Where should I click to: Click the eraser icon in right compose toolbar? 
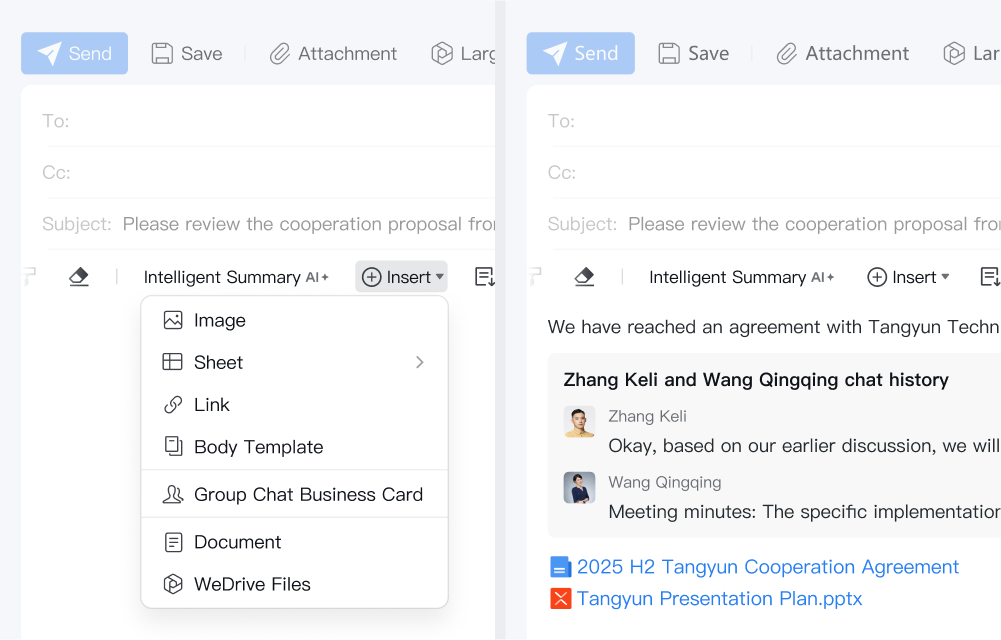(585, 277)
